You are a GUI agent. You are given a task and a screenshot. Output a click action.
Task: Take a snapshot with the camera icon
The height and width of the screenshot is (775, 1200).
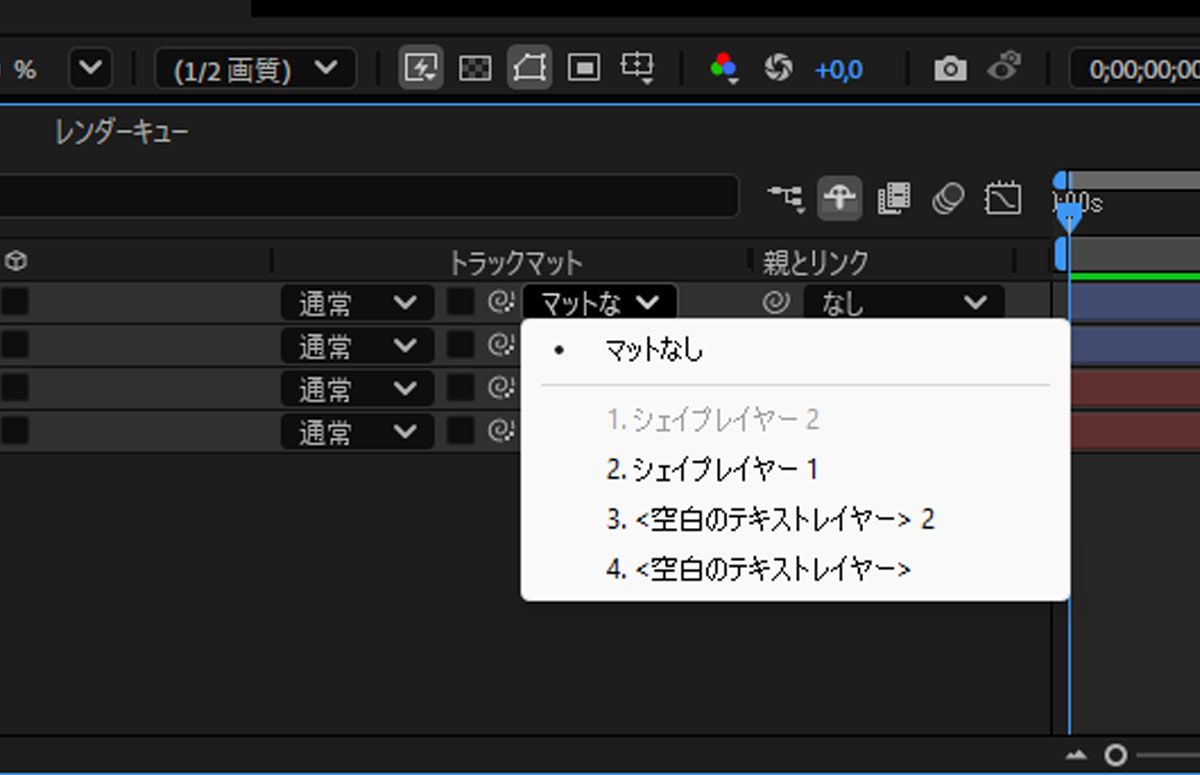[x=950, y=68]
